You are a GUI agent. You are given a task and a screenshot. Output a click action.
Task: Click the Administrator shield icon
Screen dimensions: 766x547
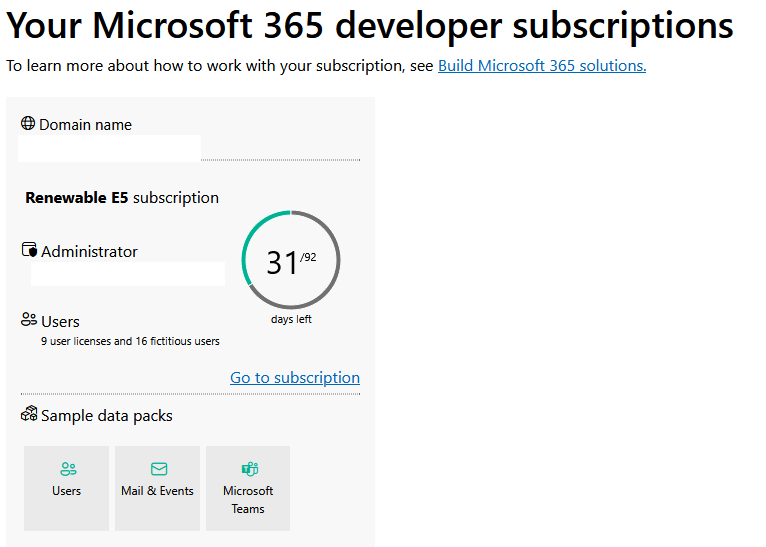(29, 250)
